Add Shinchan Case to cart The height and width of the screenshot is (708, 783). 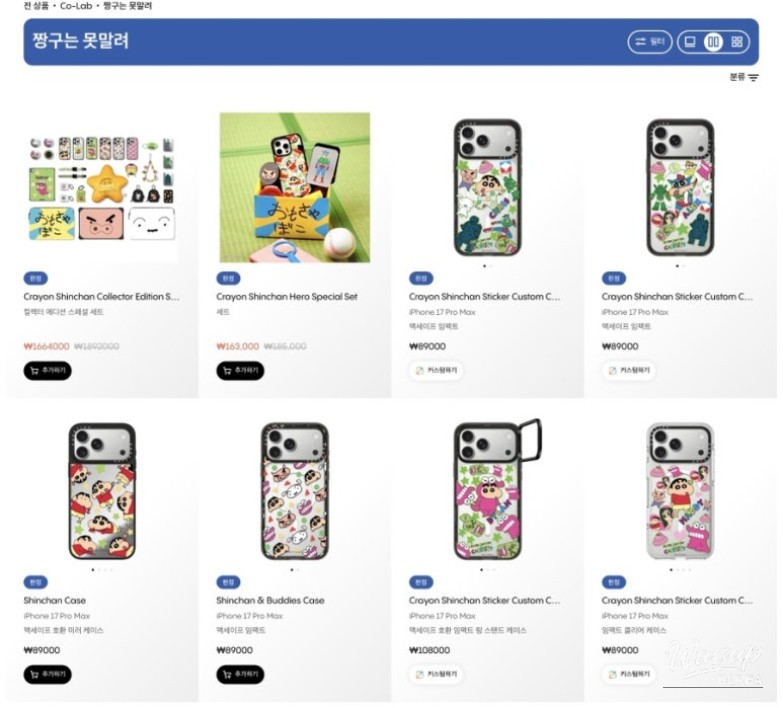[47, 675]
